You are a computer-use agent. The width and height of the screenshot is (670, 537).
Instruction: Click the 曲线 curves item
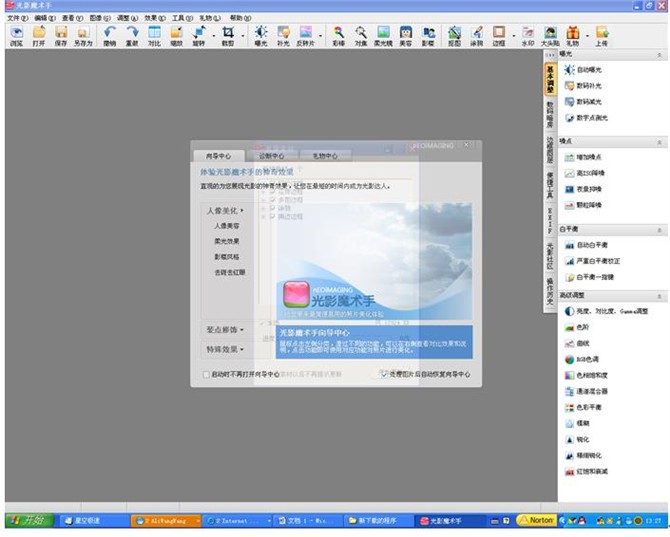577,343
